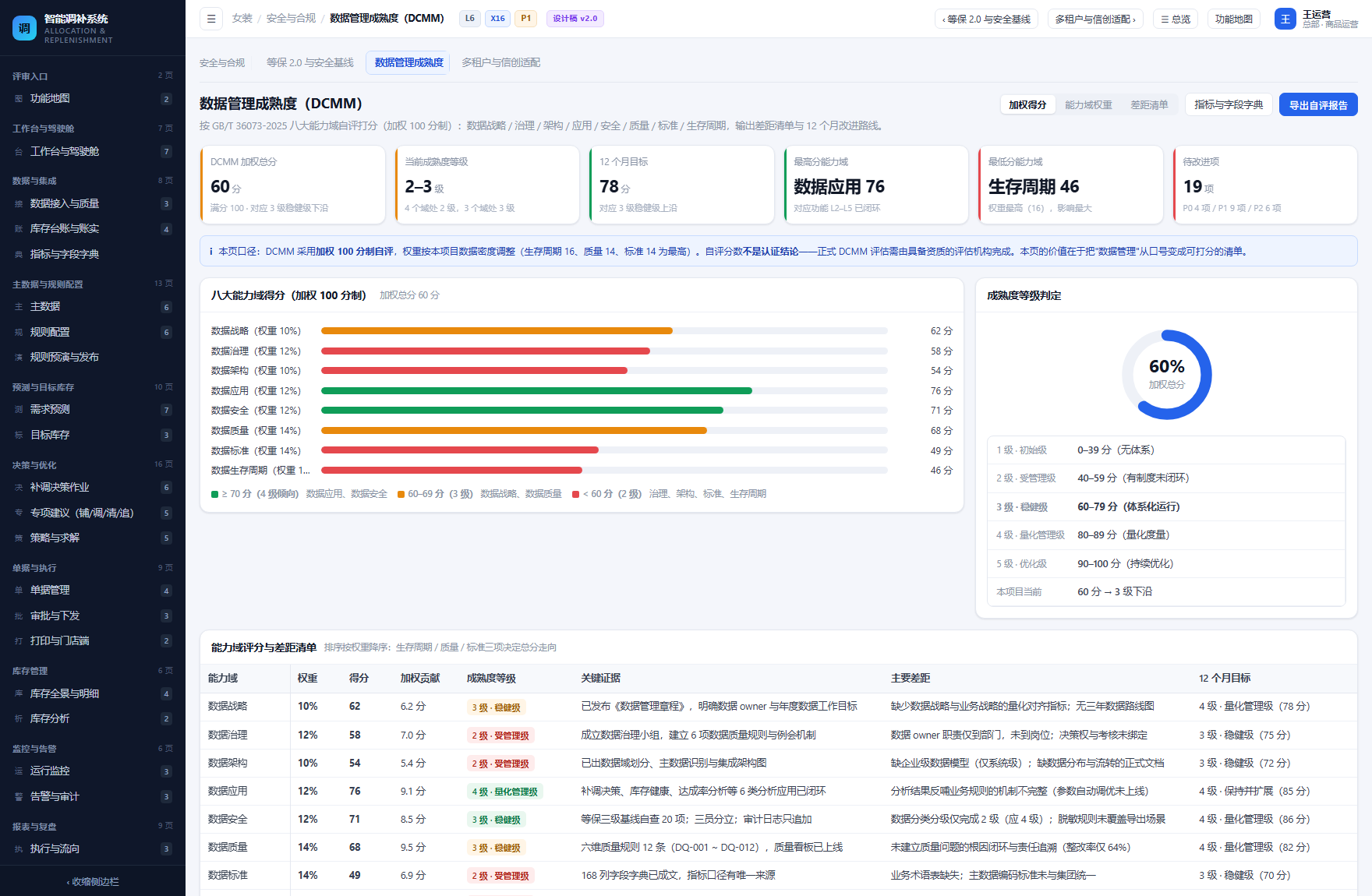Click the icon beside 运行监控 in sidebar
Viewport: 1372px width, 896px height.
tap(19, 771)
